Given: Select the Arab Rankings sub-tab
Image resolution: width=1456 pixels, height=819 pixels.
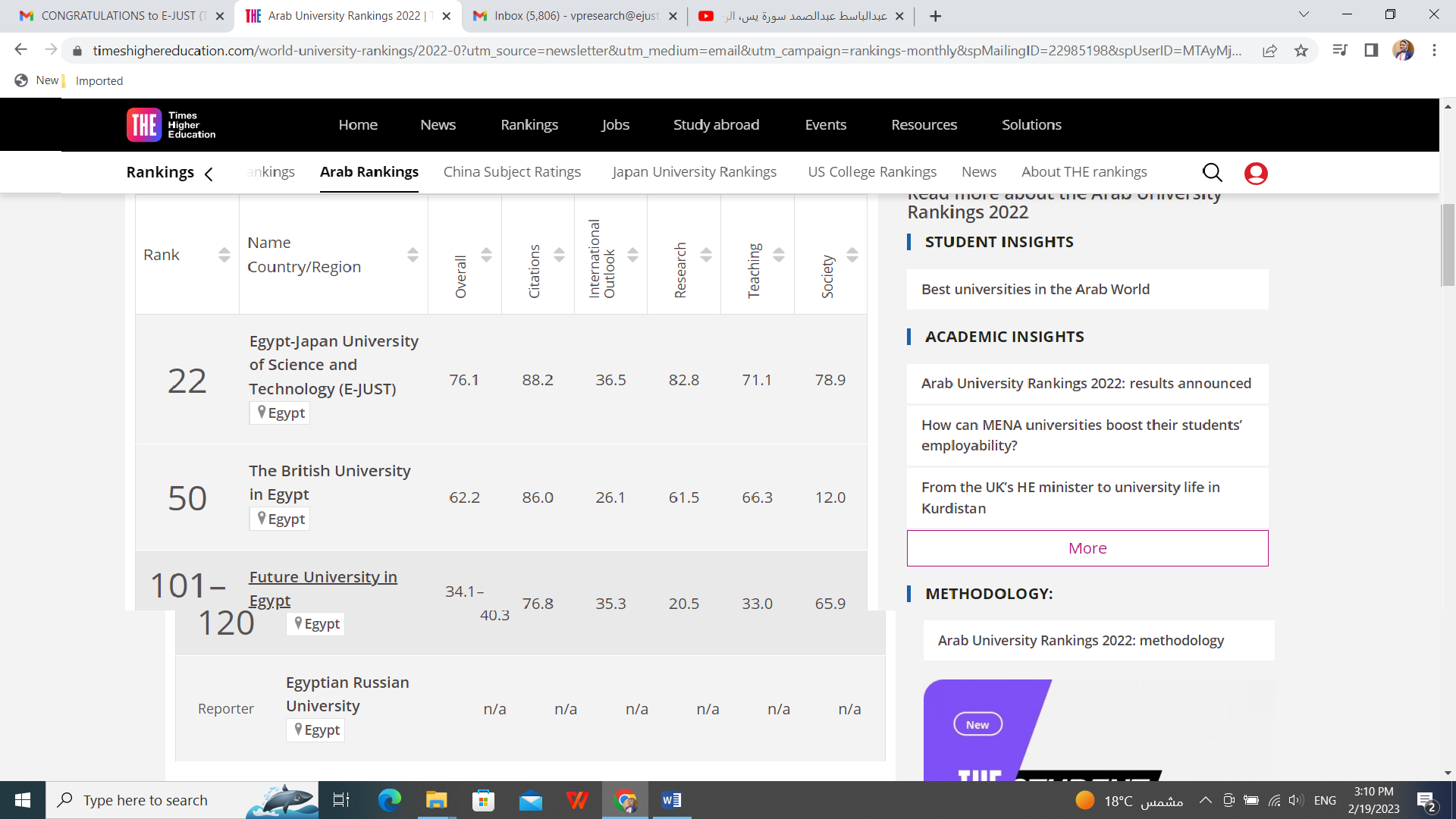Looking at the screenshot, I should coord(369,172).
